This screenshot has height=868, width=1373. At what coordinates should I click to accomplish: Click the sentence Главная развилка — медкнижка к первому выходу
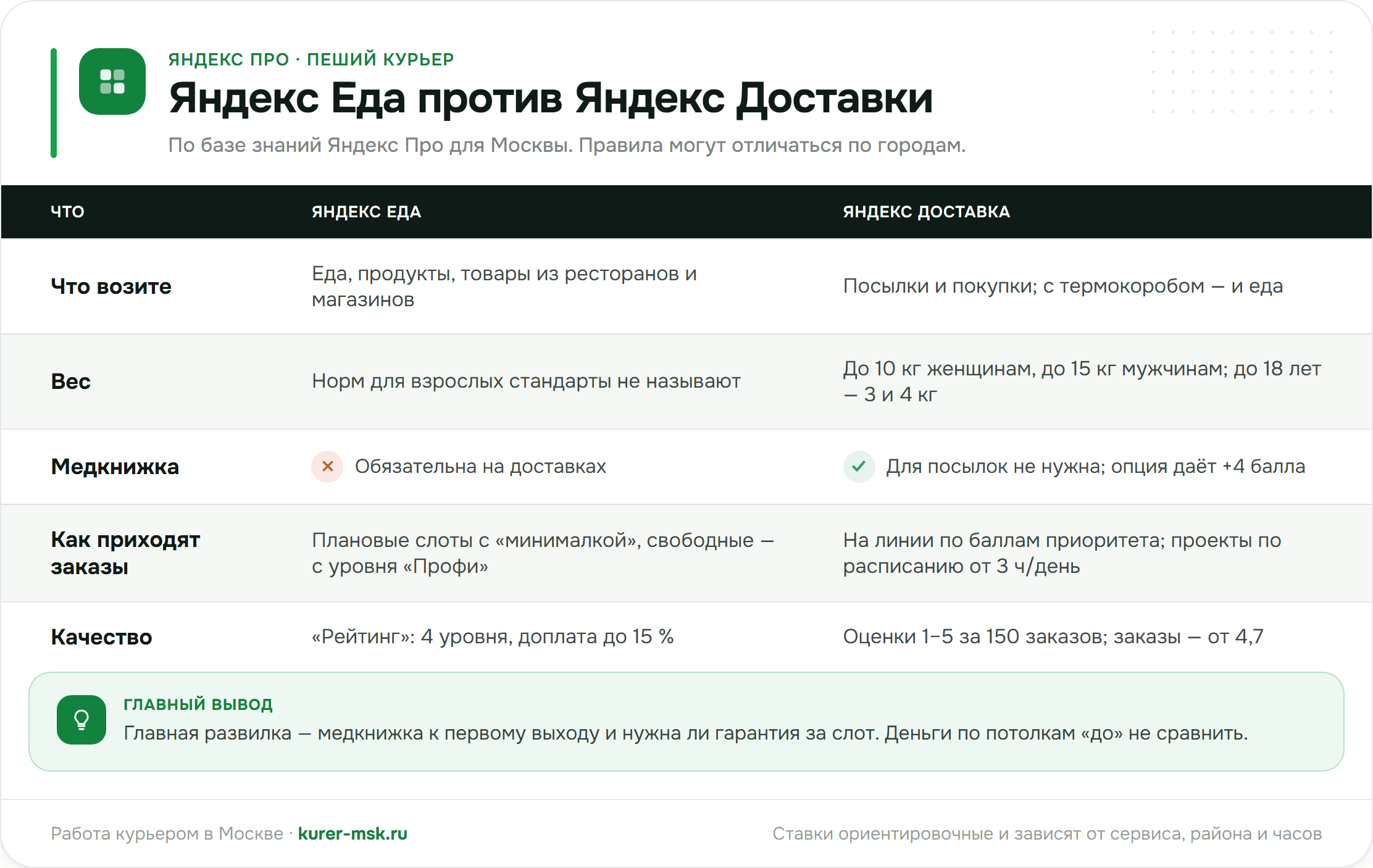coord(686,733)
